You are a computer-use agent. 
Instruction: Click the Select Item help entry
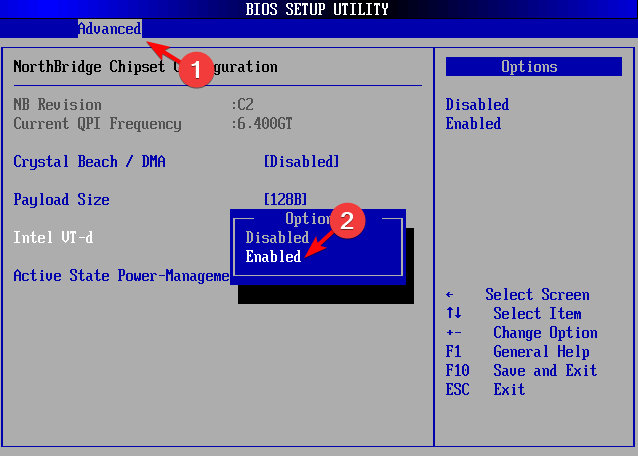(537, 314)
